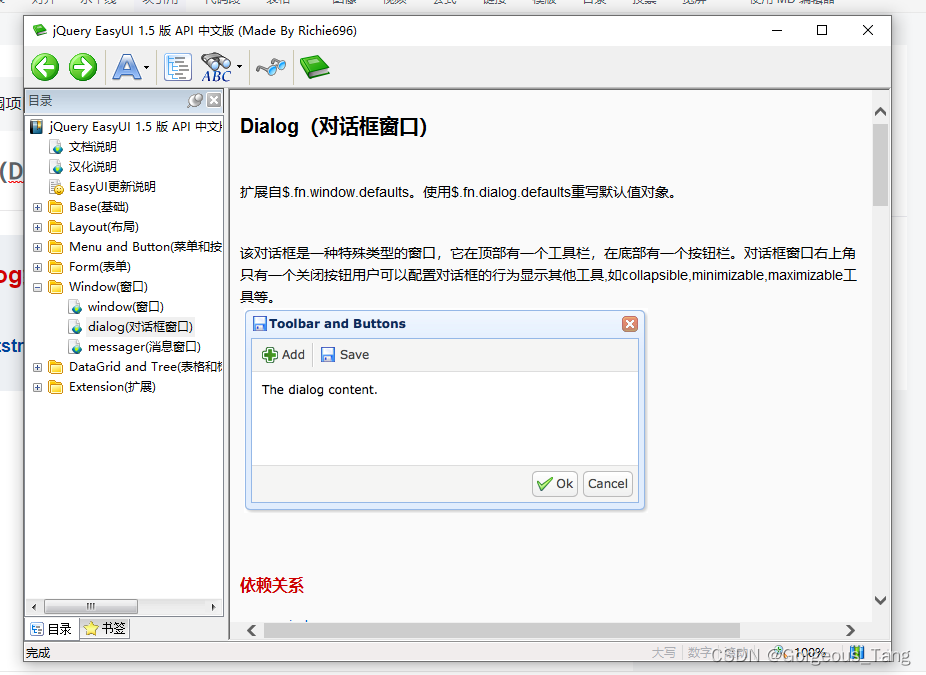Pin the 目录 panel with pushpin icon
This screenshot has width=926, height=675.
coord(195,100)
